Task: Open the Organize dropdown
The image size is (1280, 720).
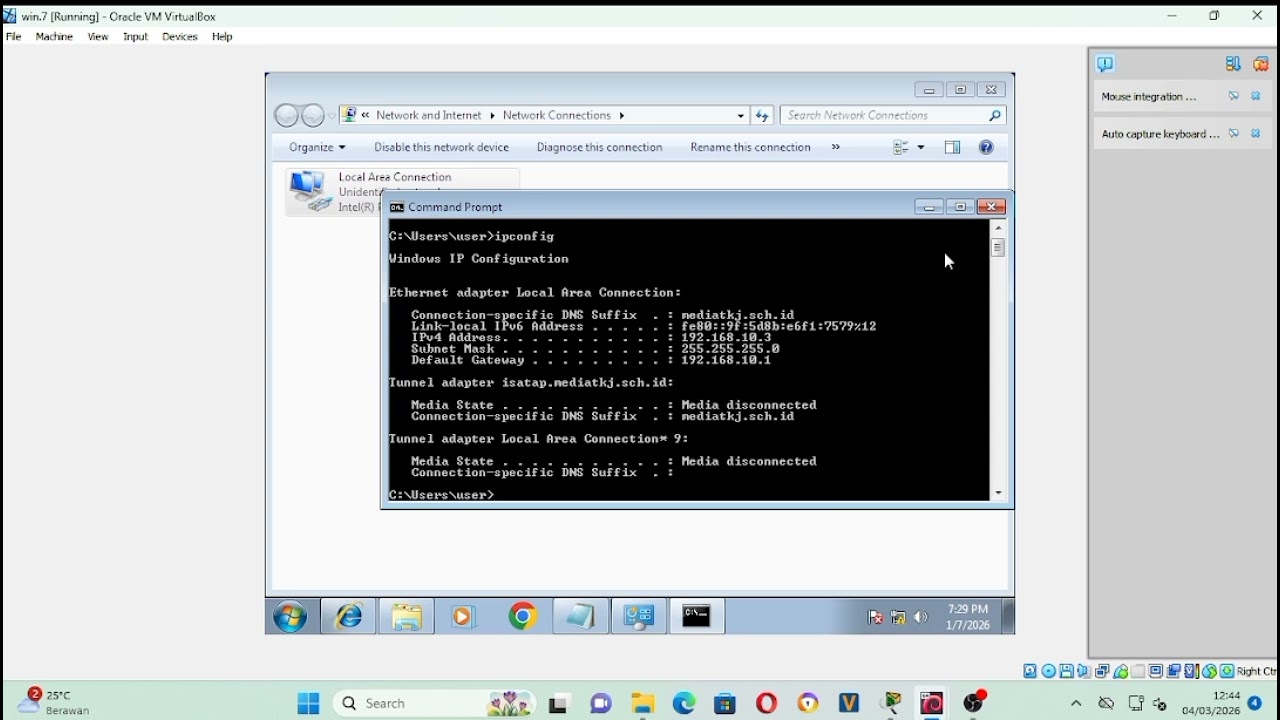Action: click(317, 148)
